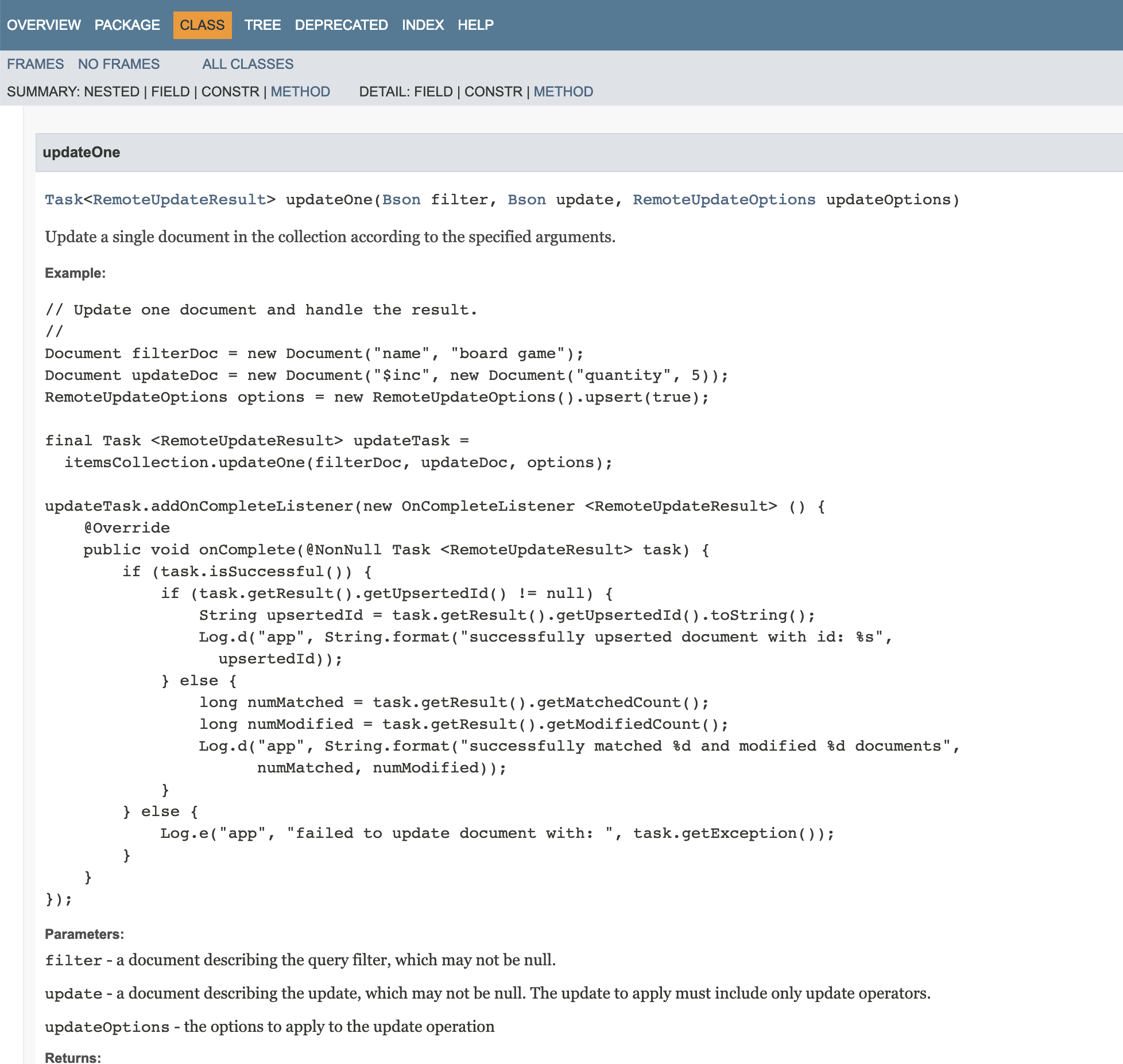Screen dimensions: 1123x1064
Task: Open the Deprecated API list
Action: [x=341, y=25]
